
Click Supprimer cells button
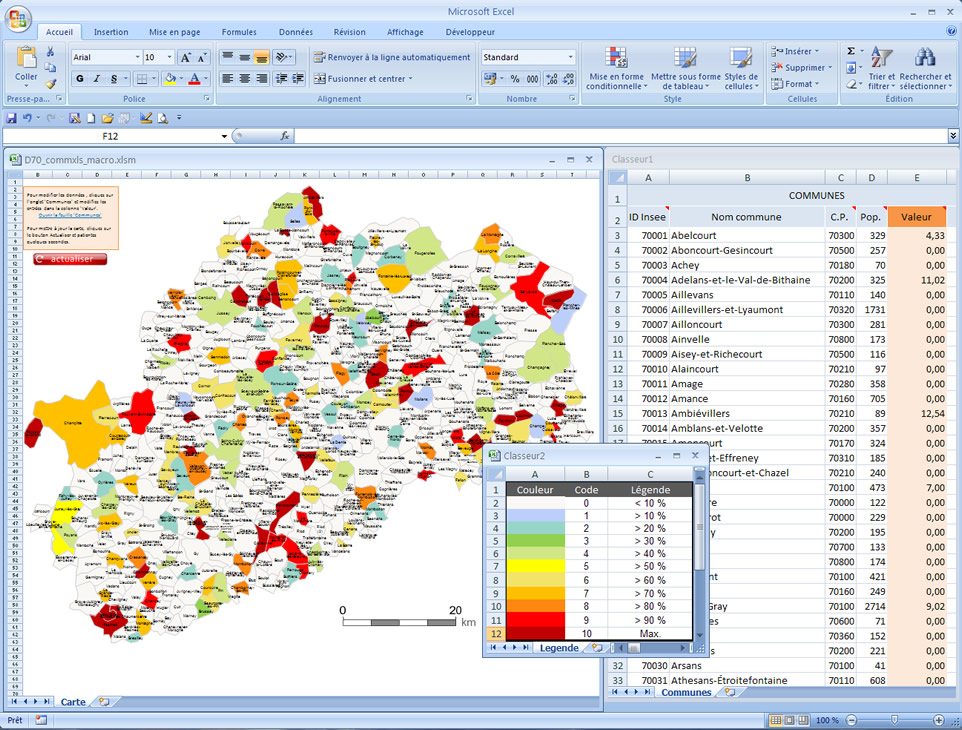(801, 67)
